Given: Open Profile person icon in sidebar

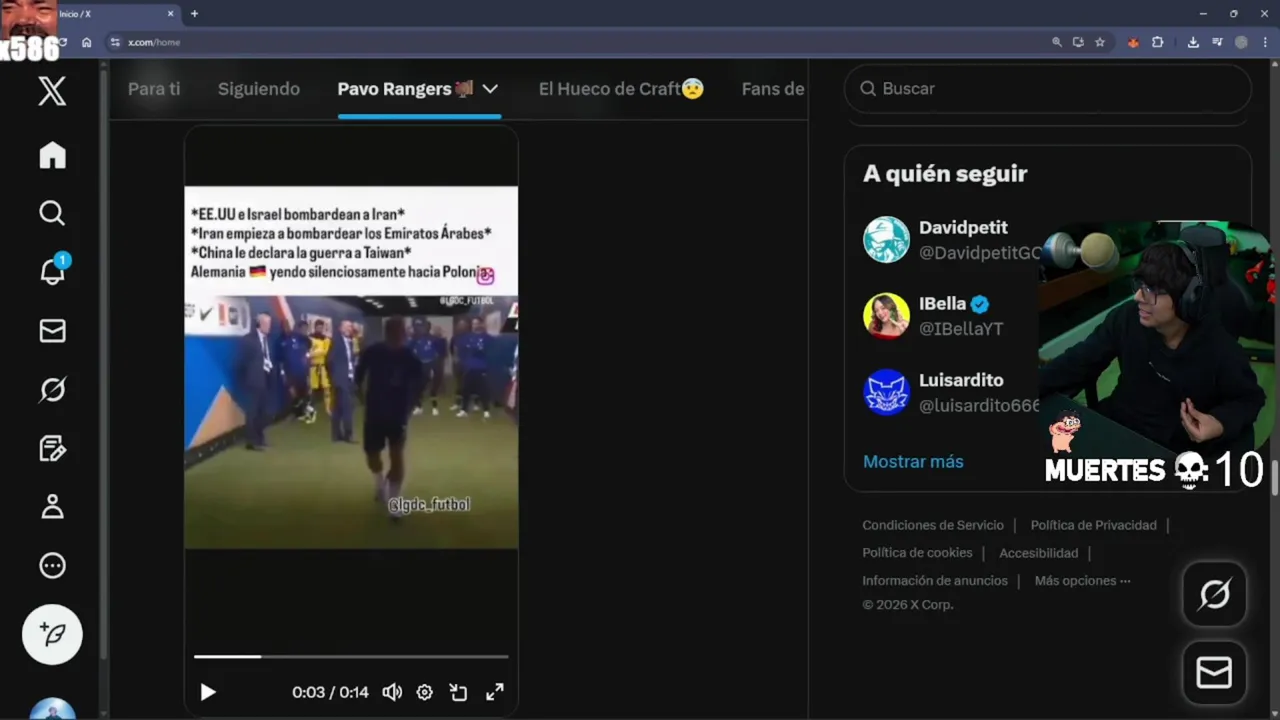Looking at the screenshot, I should [x=52, y=506].
